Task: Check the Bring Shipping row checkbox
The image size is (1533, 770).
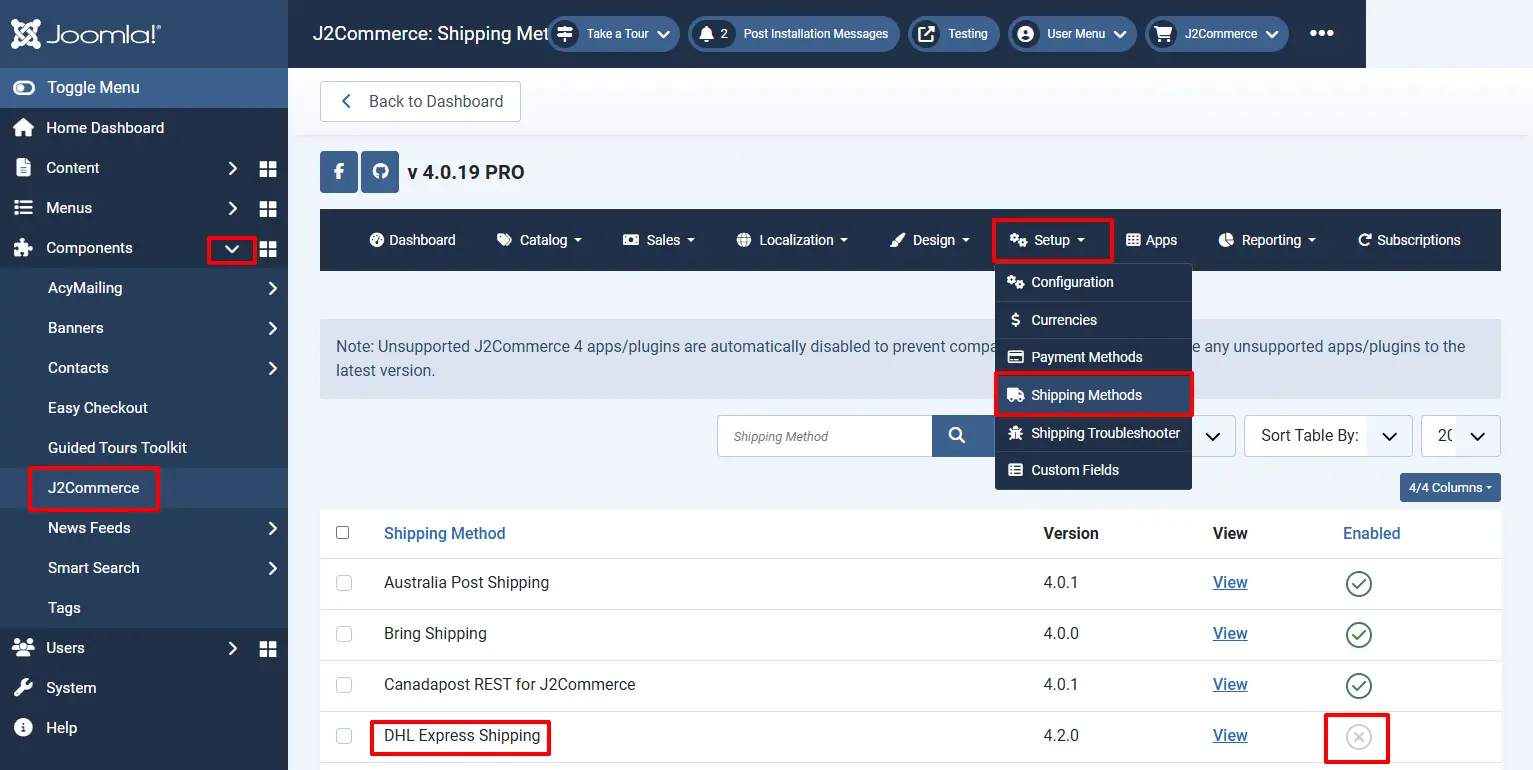Action: point(344,634)
